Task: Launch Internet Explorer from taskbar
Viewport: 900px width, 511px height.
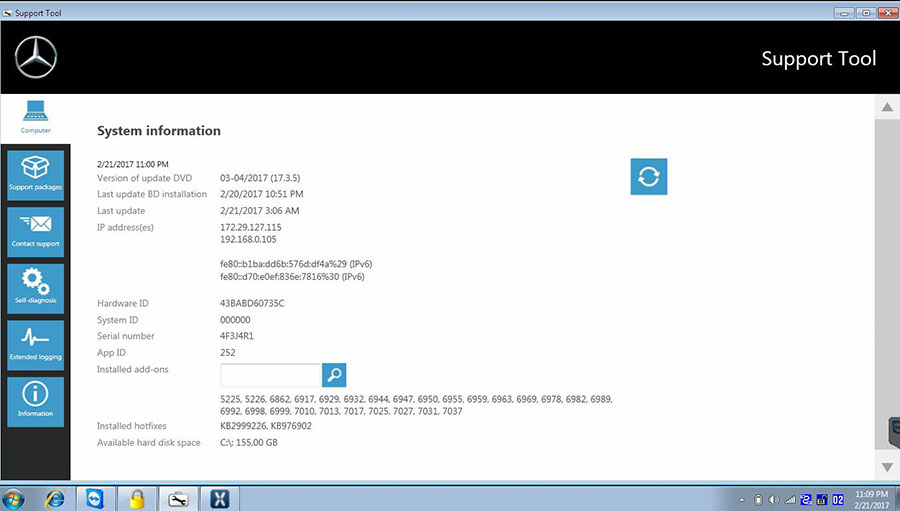Action: (55, 499)
